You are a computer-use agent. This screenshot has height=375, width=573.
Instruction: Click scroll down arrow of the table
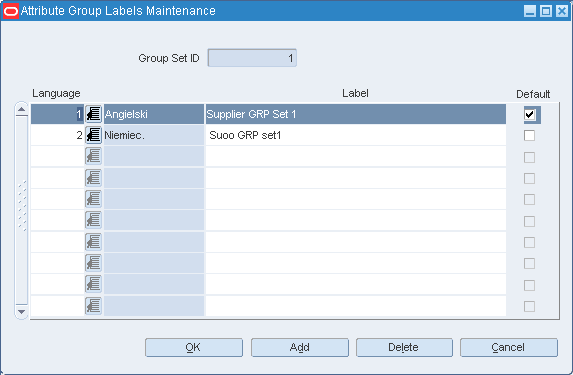coord(22,312)
